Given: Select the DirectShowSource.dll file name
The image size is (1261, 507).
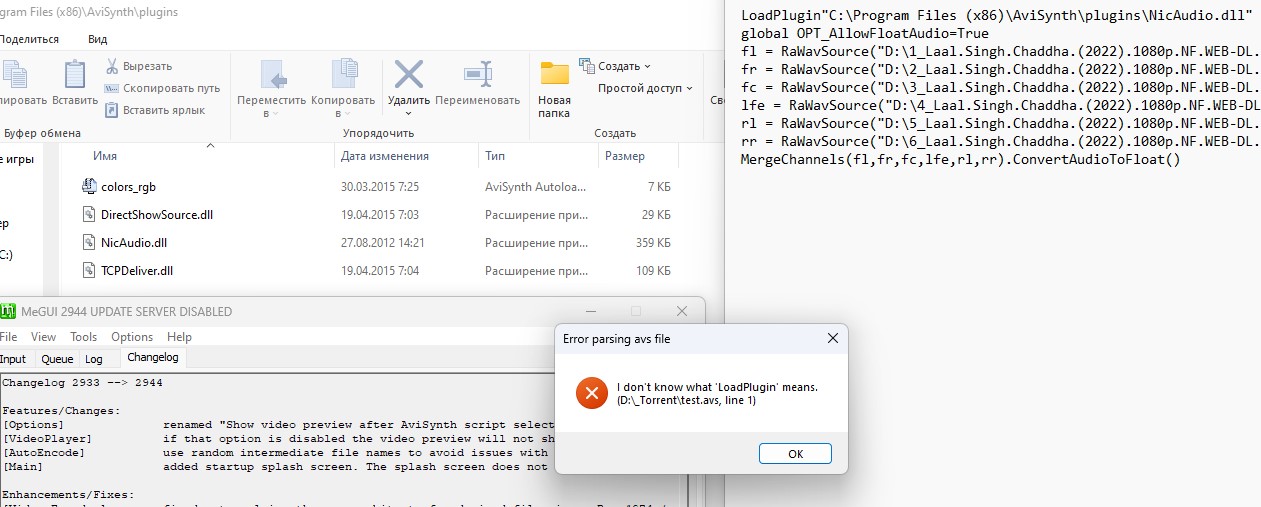Looking at the screenshot, I should coord(156,215).
